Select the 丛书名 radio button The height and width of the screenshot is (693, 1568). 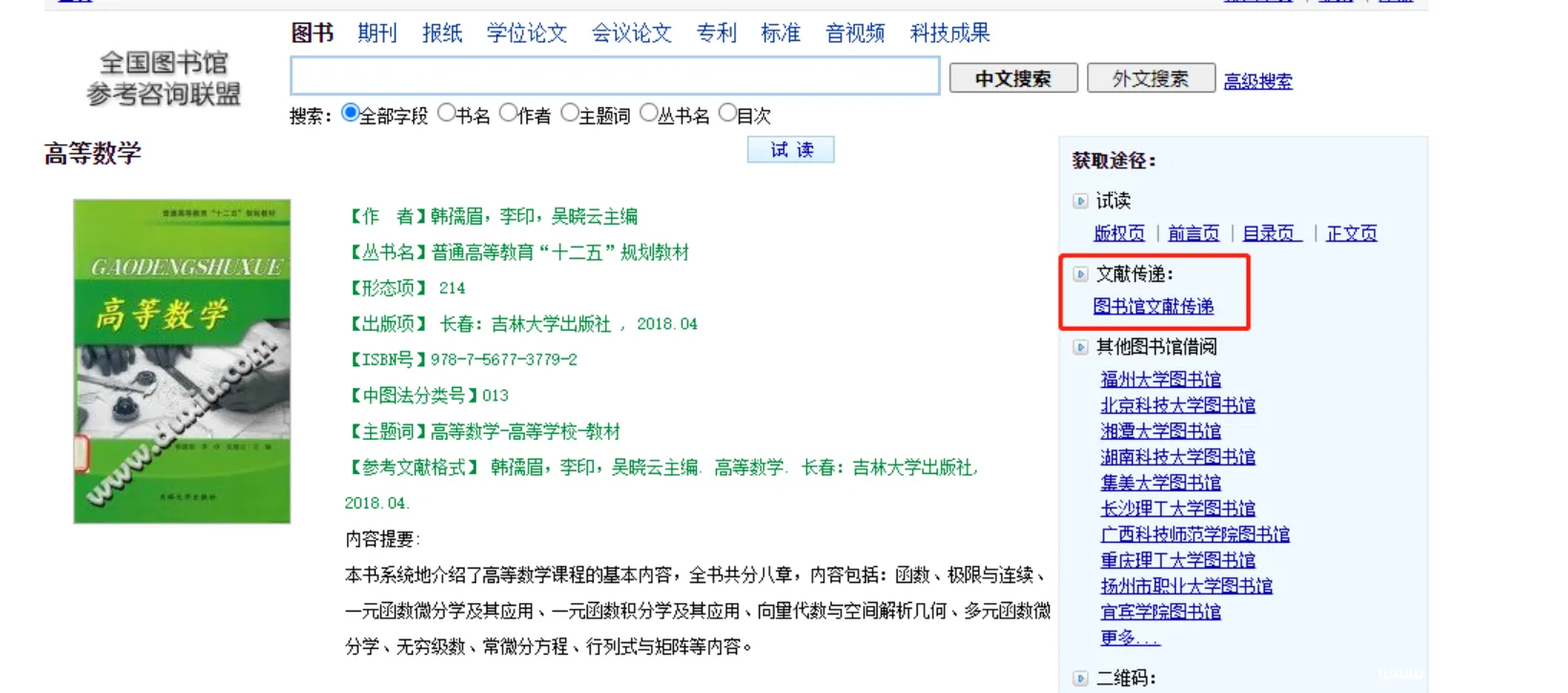648,114
